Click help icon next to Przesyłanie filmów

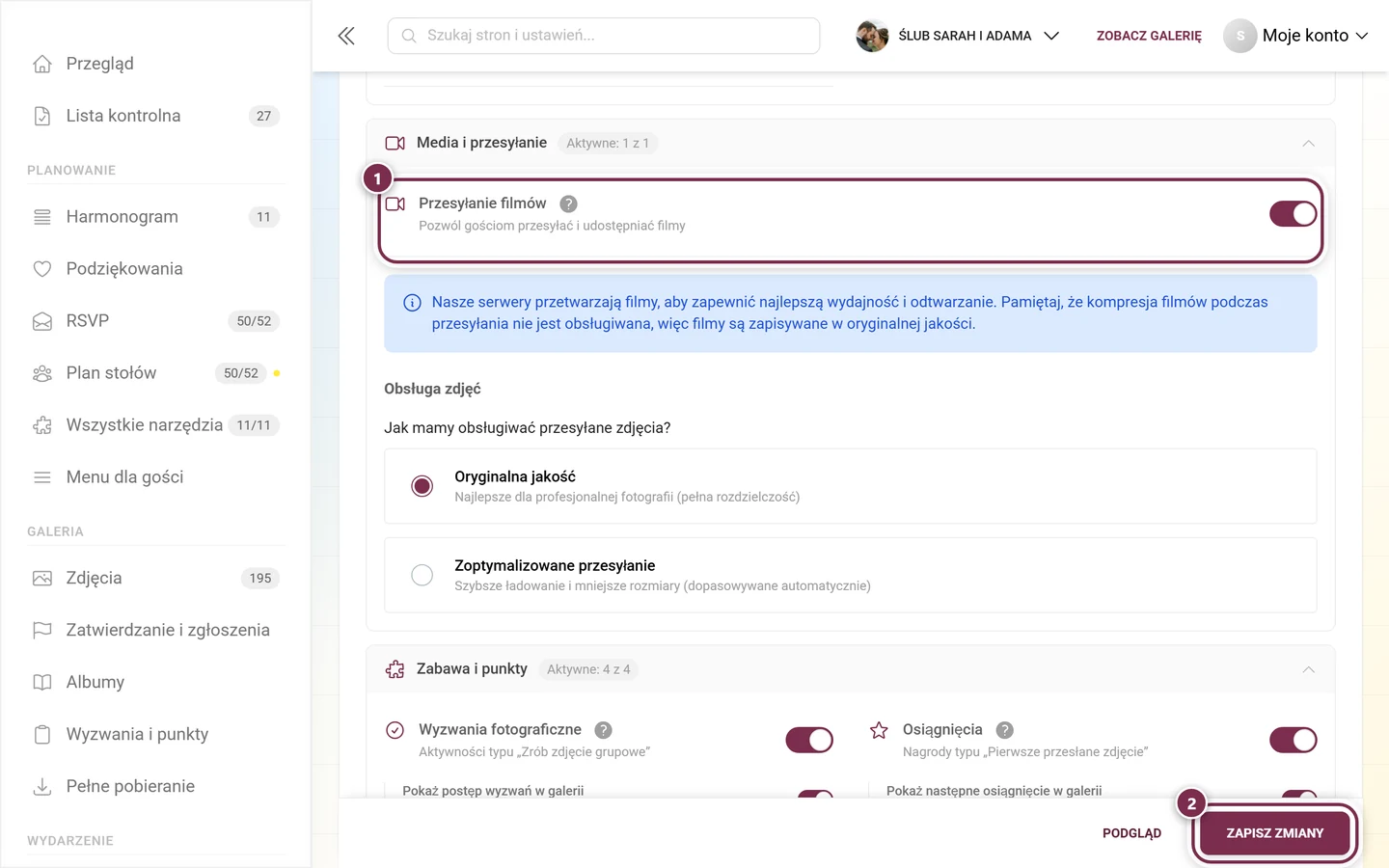[x=569, y=203]
